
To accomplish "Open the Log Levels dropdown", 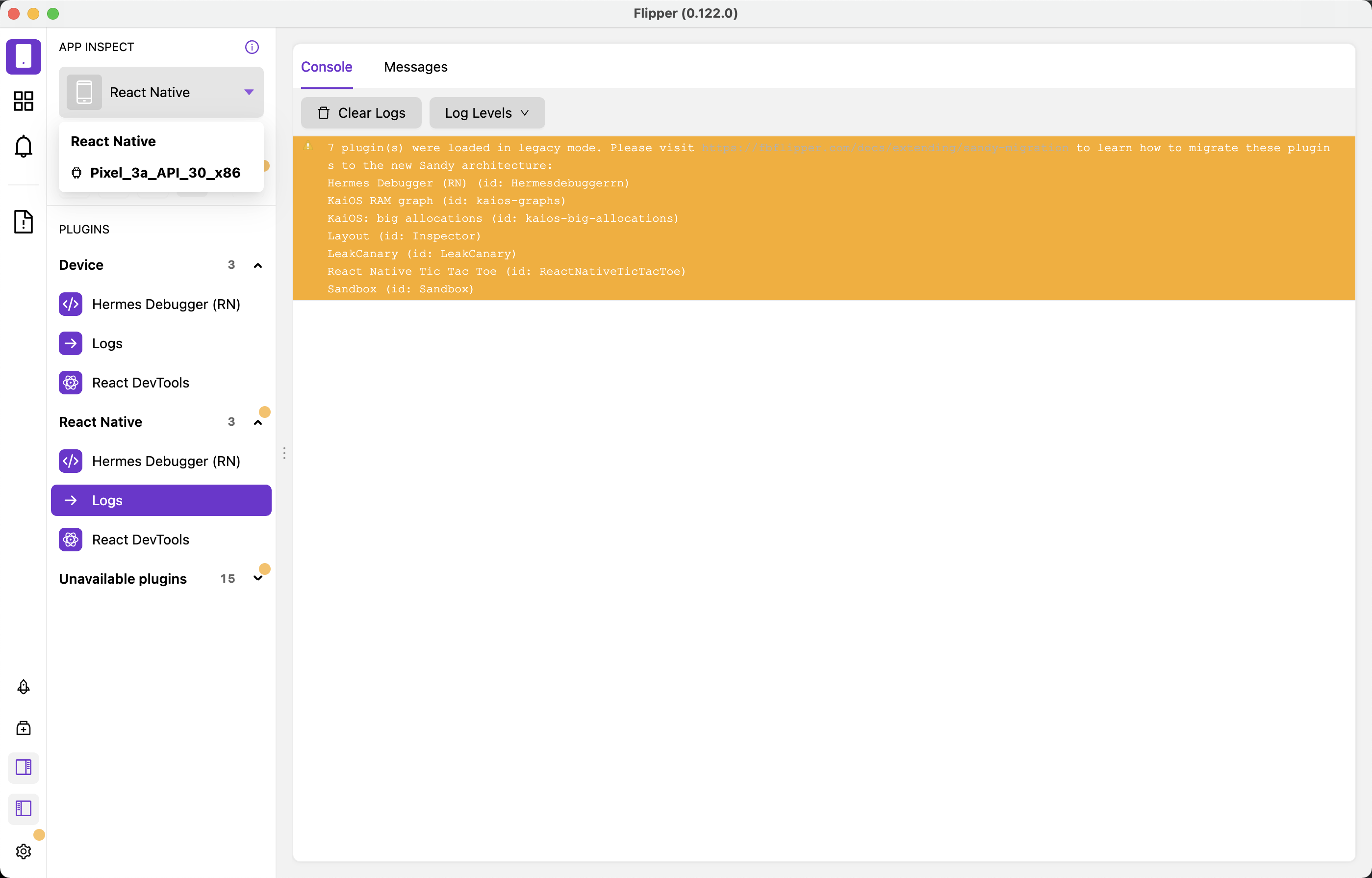I will pyautogui.click(x=486, y=113).
